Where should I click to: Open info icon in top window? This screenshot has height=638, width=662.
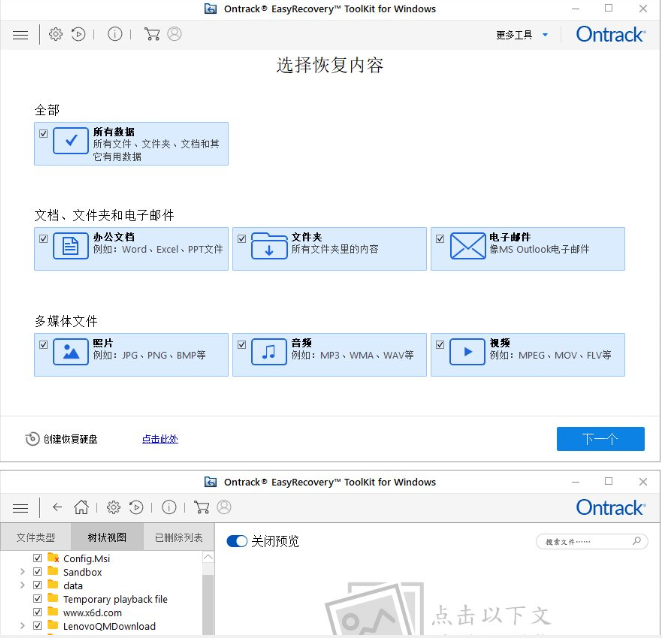point(115,34)
